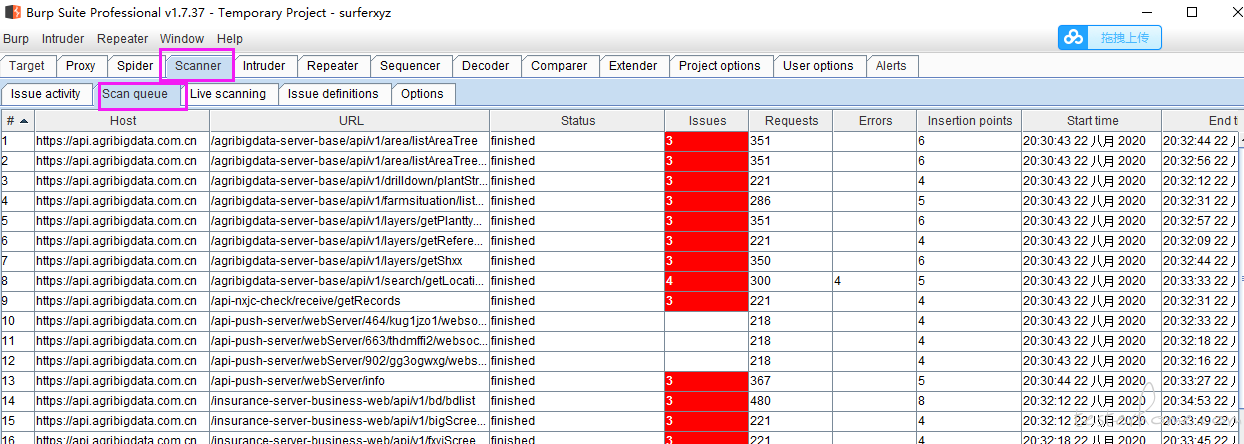
Task: Click the cloud upload icon button
Action: [x=1074, y=38]
